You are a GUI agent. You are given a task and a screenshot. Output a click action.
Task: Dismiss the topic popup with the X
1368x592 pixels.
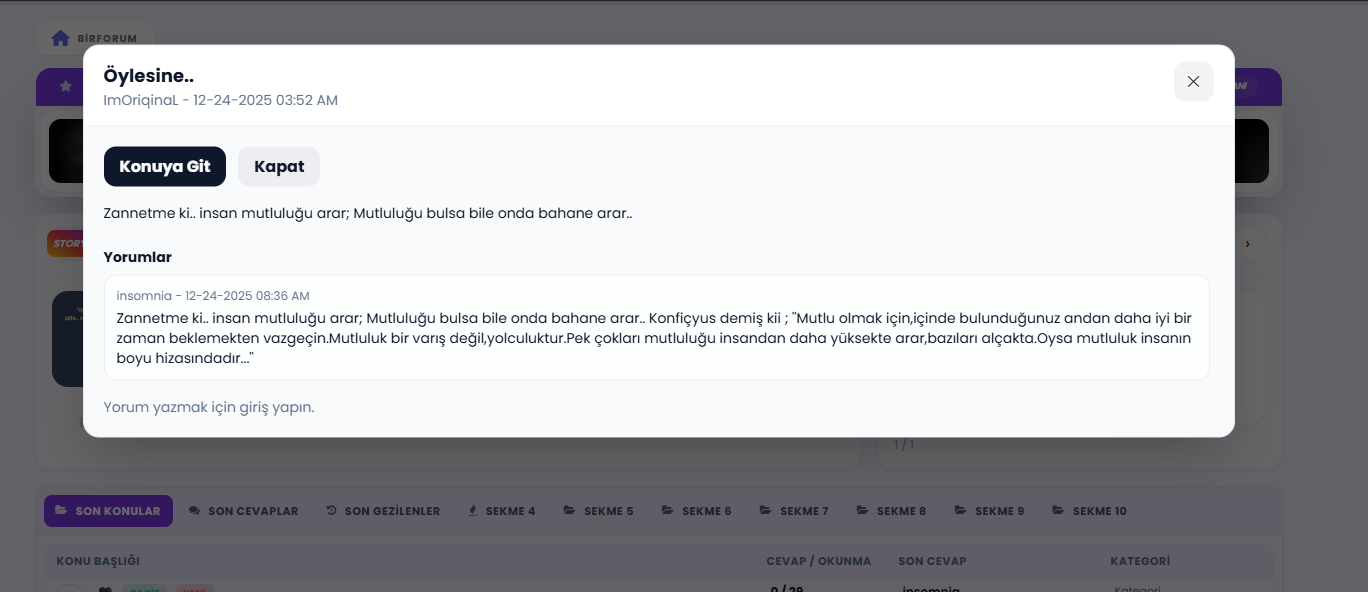pyautogui.click(x=1193, y=81)
